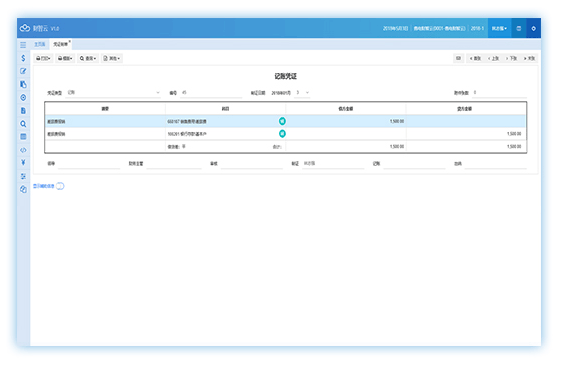Open the document 'other' dropdown in the toolbar

click(x=112, y=58)
